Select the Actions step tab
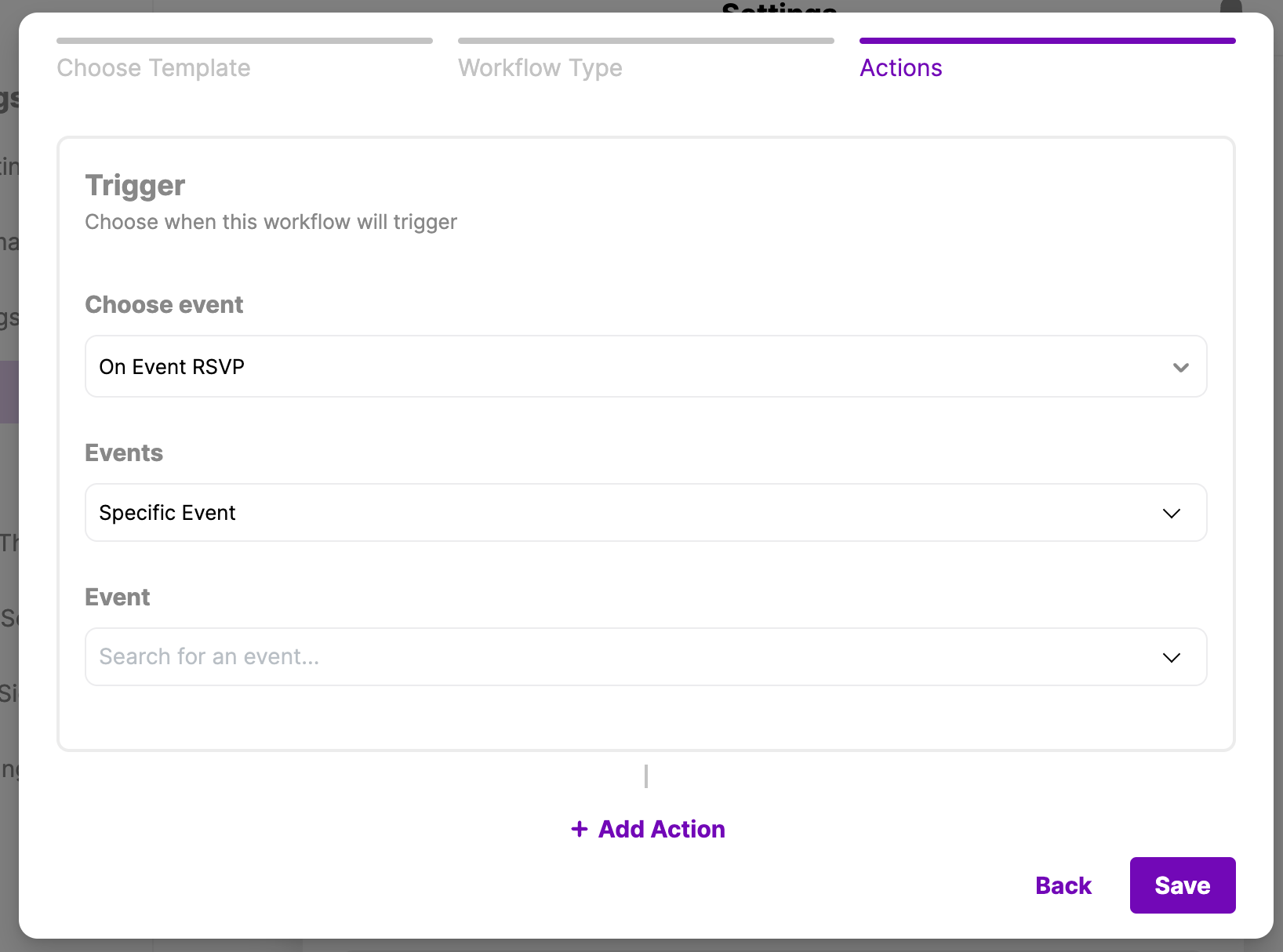This screenshot has width=1283, height=952. click(x=901, y=68)
